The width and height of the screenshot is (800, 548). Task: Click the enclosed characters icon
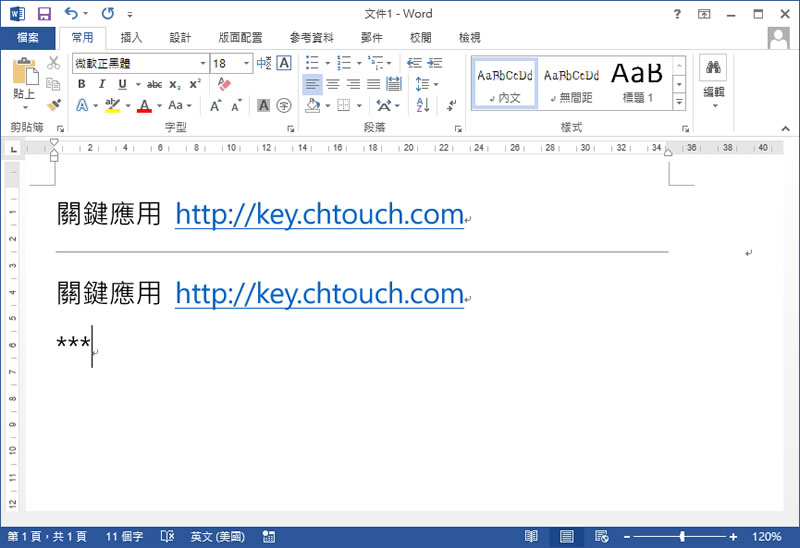pyautogui.click(x=284, y=106)
